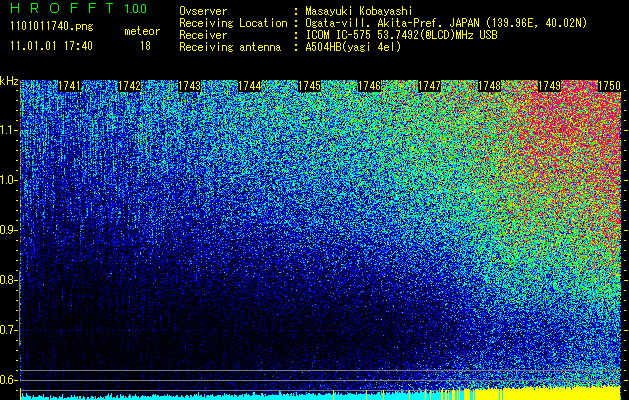Click the 0.7 frequency axis label
The image size is (629, 400).
click(9, 330)
